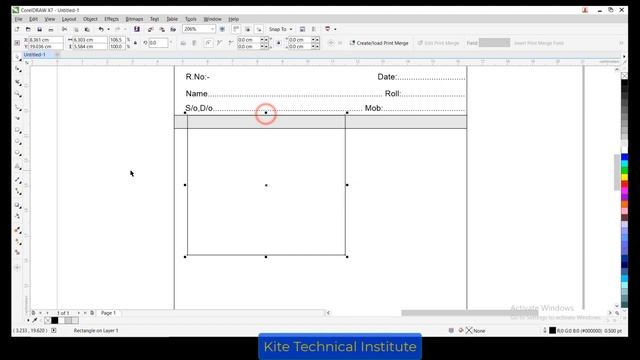640x360 pixels.
Task: Click the rotation angle field
Action: [158, 43]
